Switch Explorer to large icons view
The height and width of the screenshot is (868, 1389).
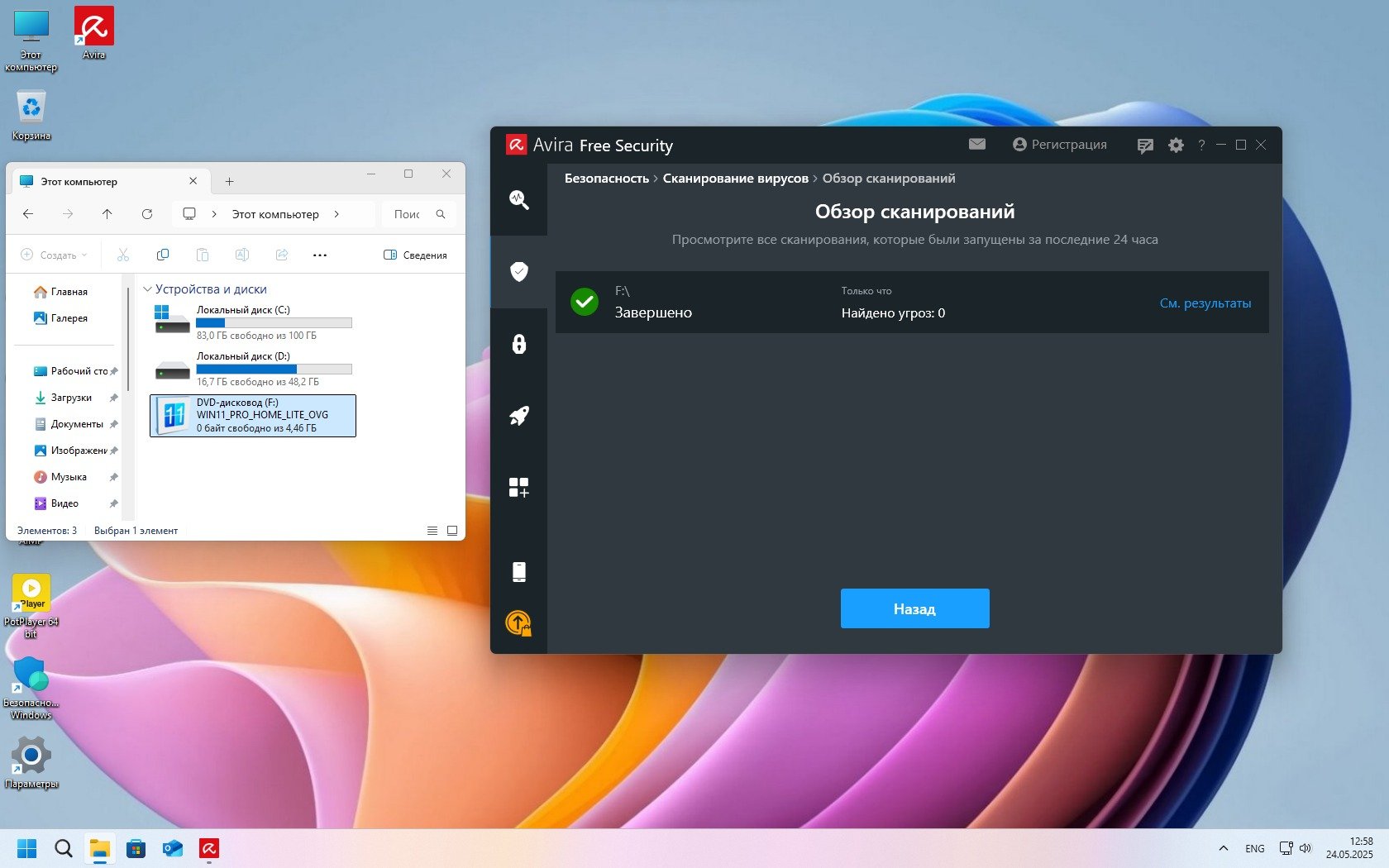point(452,531)
